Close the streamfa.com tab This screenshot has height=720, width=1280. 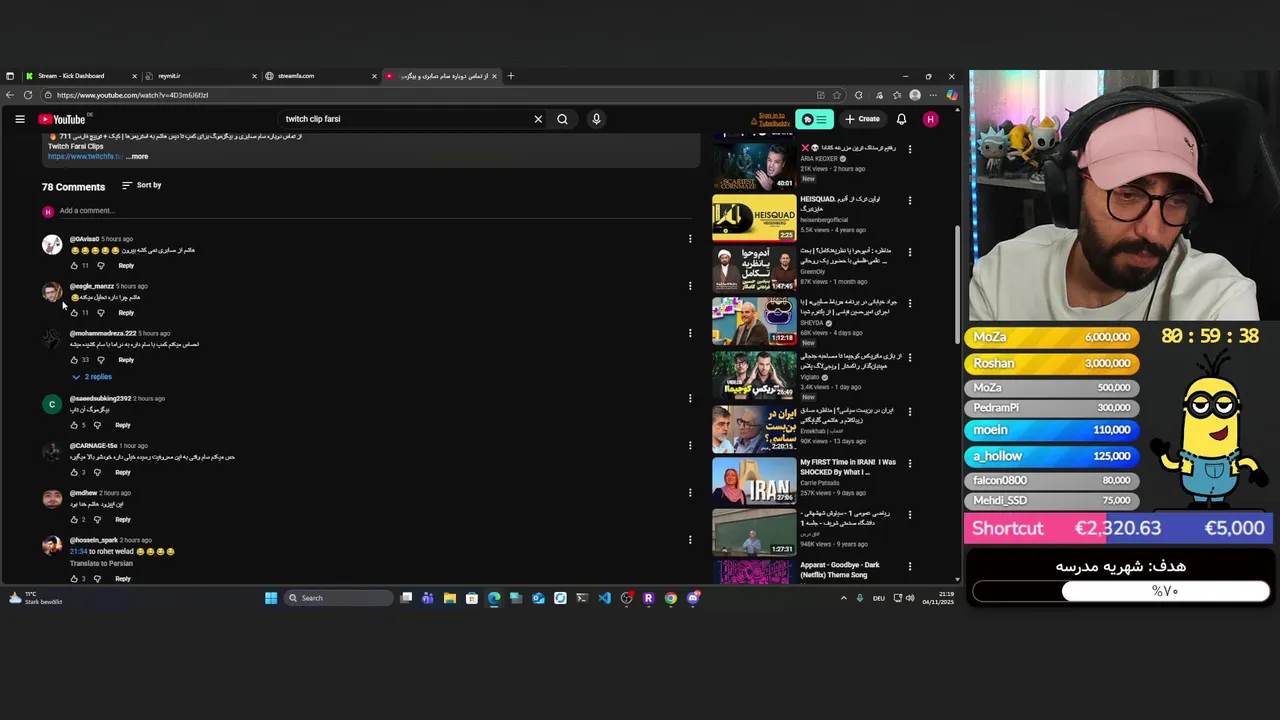[374, 76]
